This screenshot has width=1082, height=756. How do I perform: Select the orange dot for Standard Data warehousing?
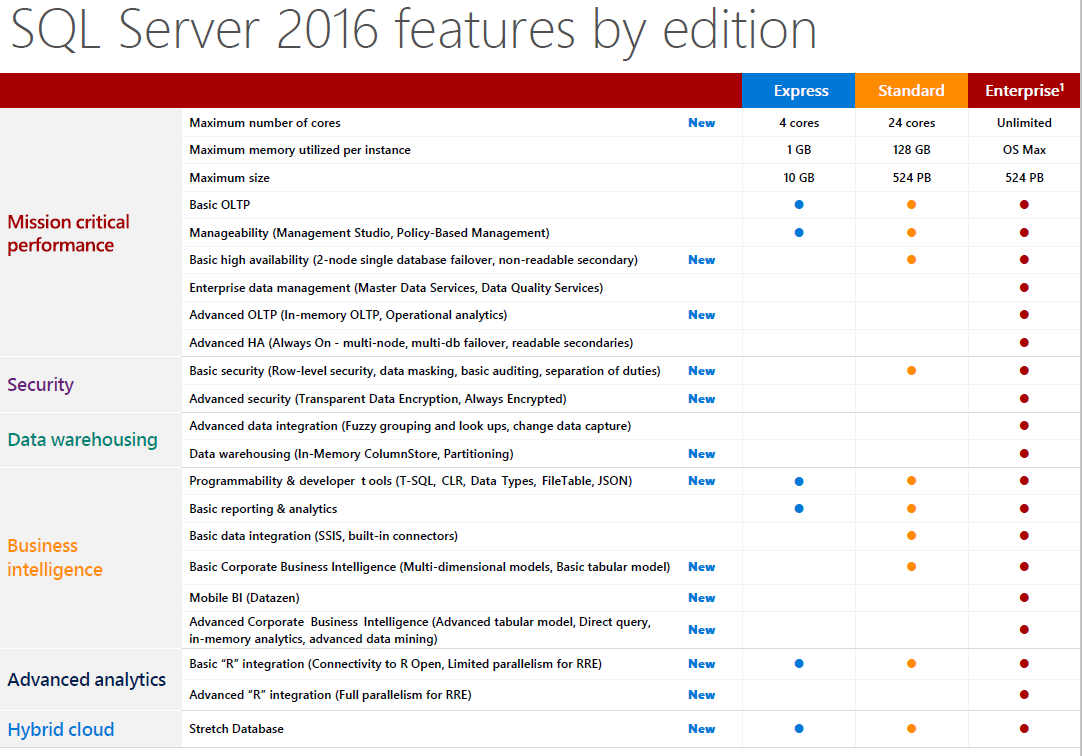click(x=911, y=453)
